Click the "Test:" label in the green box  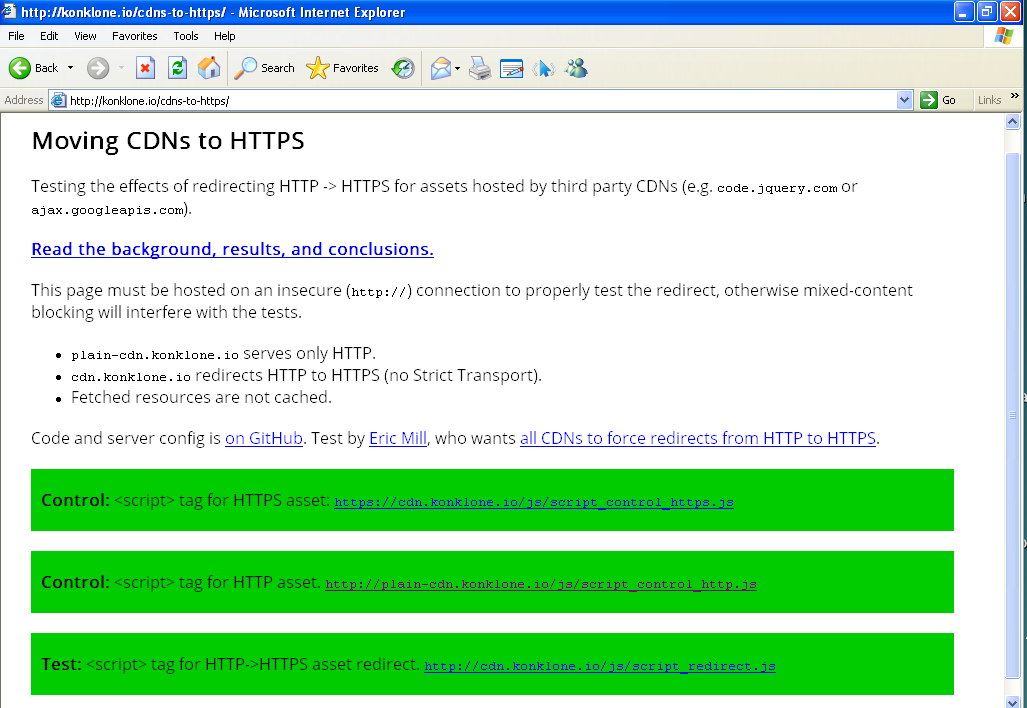tap(62, 664)
